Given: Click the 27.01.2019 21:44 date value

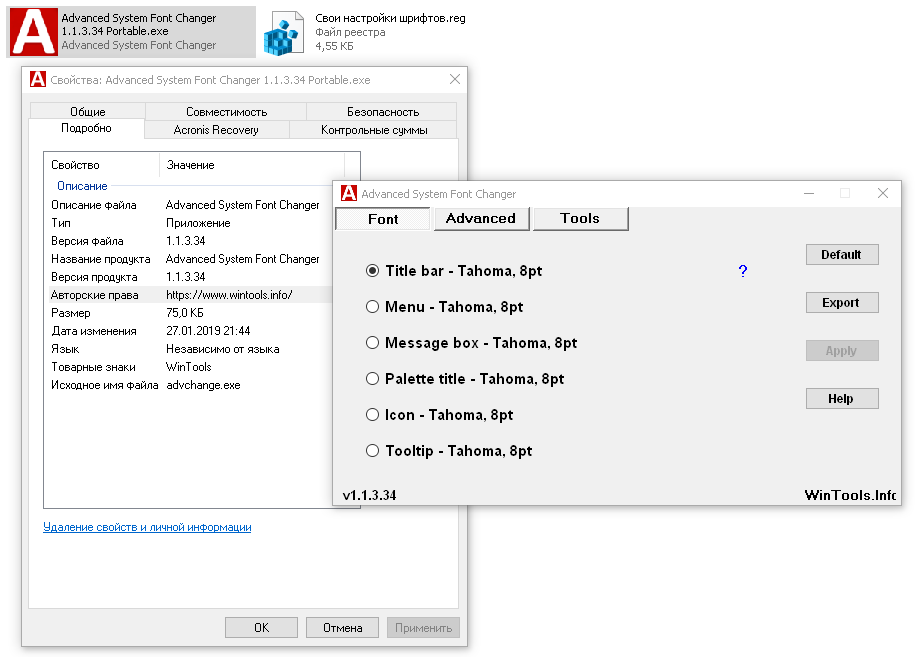Looking at the screenshot, I should point(208,331).
